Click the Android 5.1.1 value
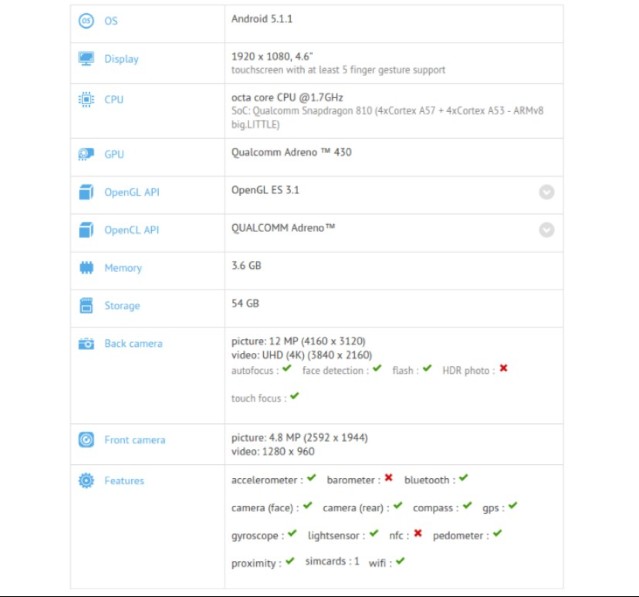639x597 pixels. (261, 17)
